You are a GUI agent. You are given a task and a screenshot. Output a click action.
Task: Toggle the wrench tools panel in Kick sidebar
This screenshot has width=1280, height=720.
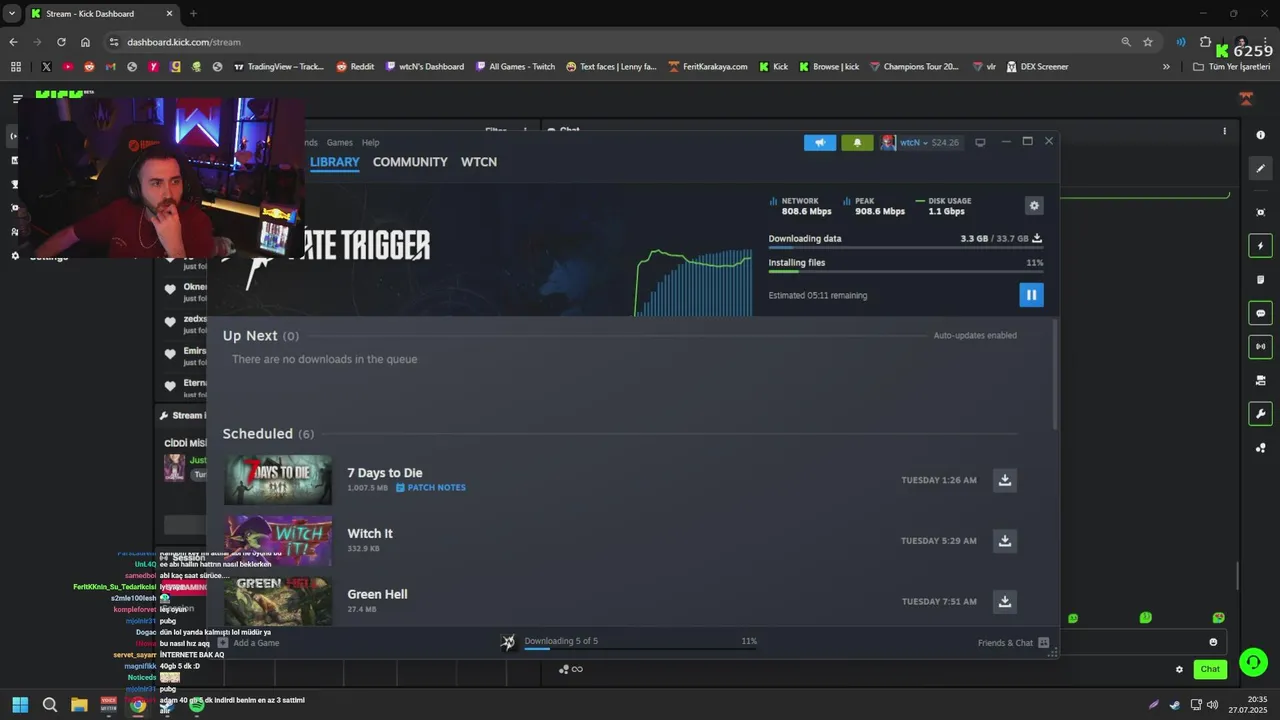pyautogui.click(x=1260, y=414)
